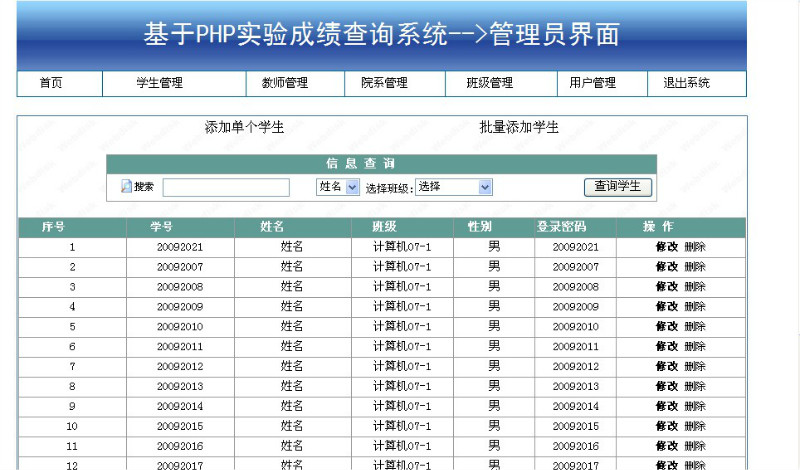
Task: Open 院系管理 menu item
Action: click(384, 83)
